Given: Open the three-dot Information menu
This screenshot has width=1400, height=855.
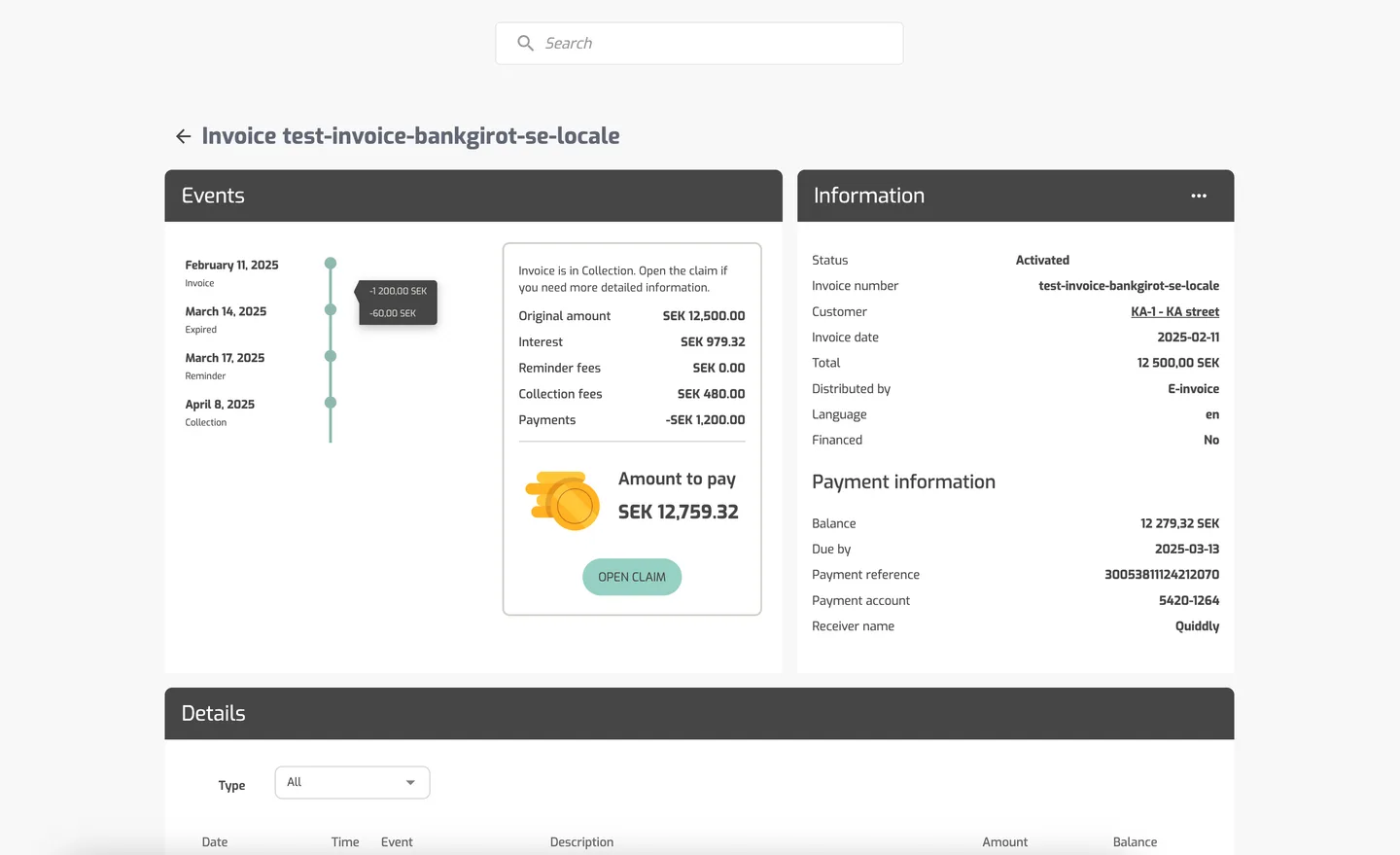Looking at the screenshot, I should coord(1199,196).
